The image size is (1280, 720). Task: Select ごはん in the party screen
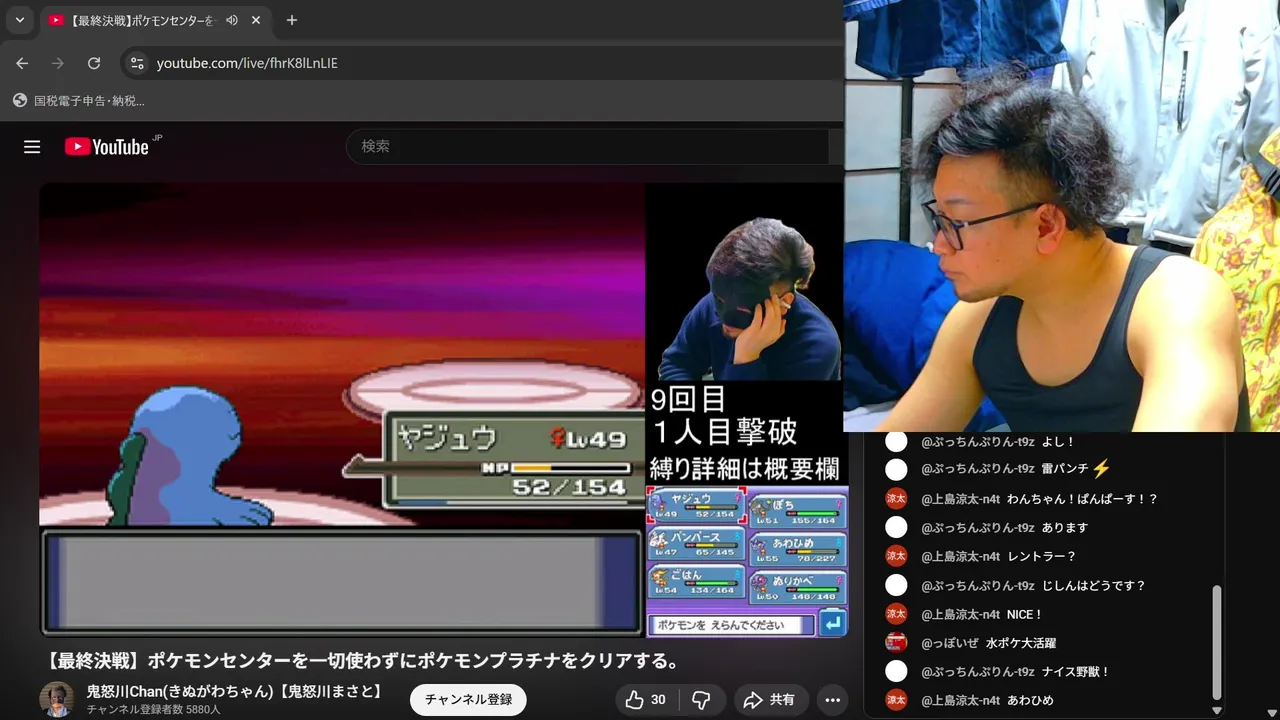coord(696,582)
